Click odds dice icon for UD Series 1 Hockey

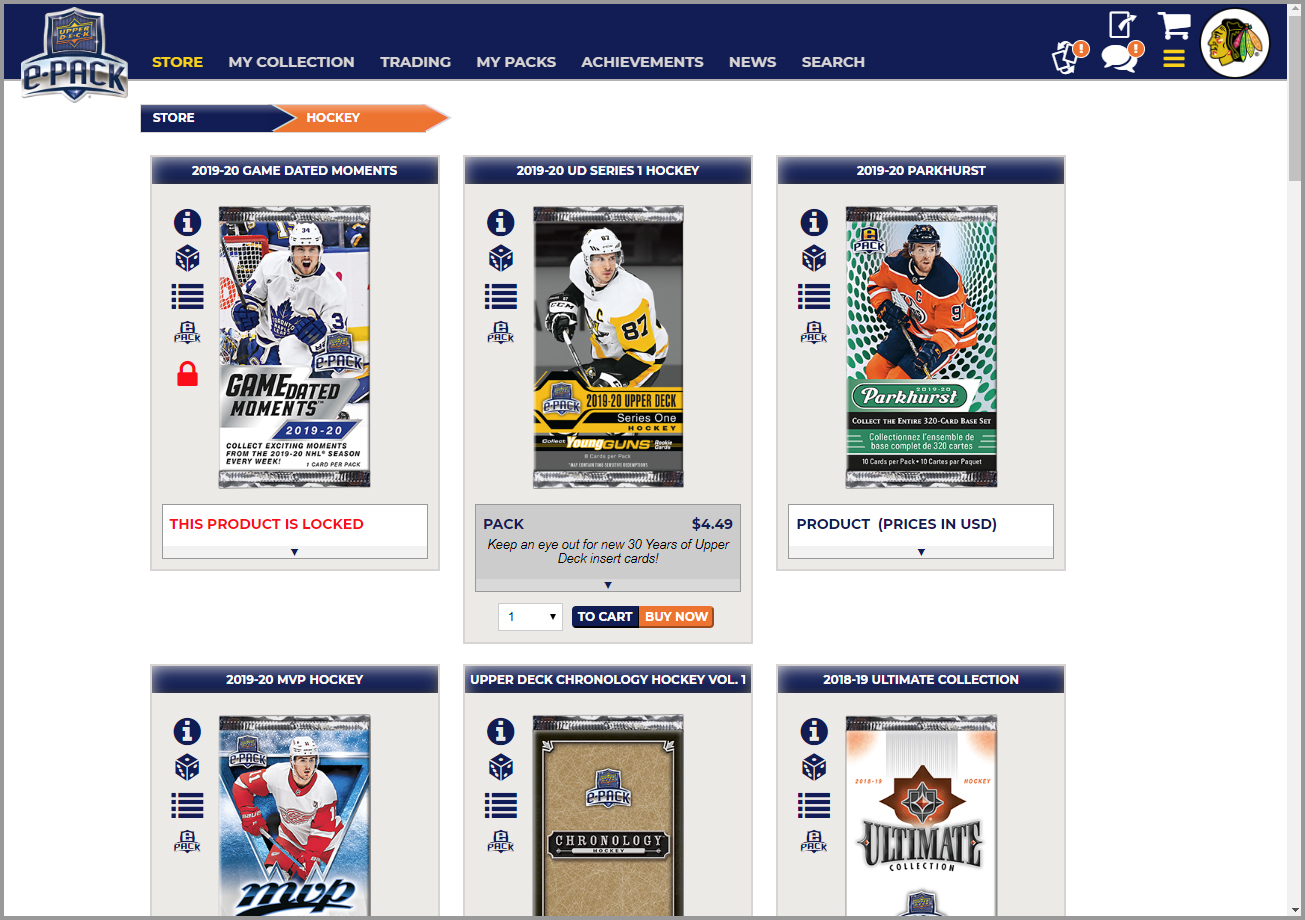[x=501, y=259]
